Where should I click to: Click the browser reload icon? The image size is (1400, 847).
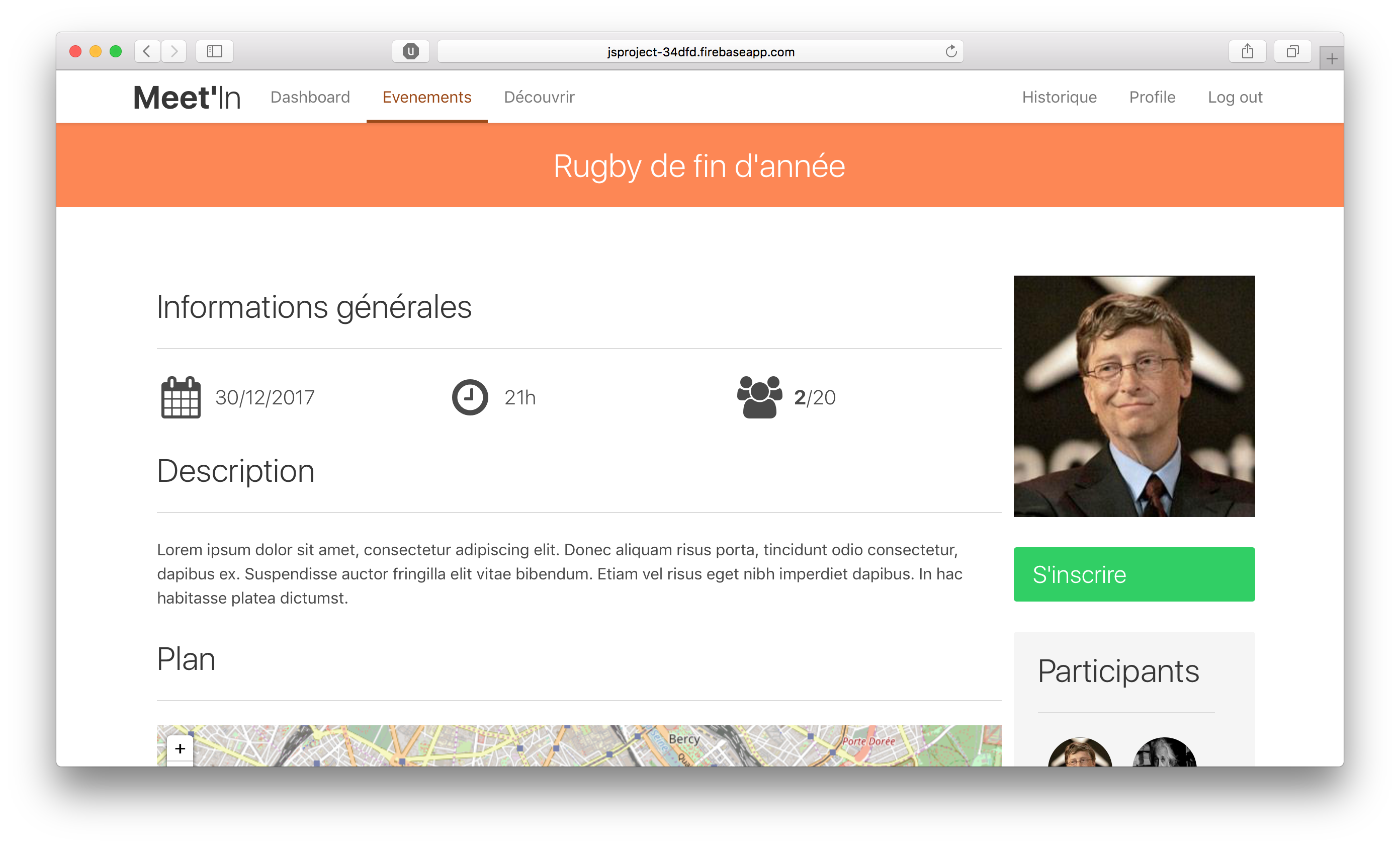click(x=952, y=52)
